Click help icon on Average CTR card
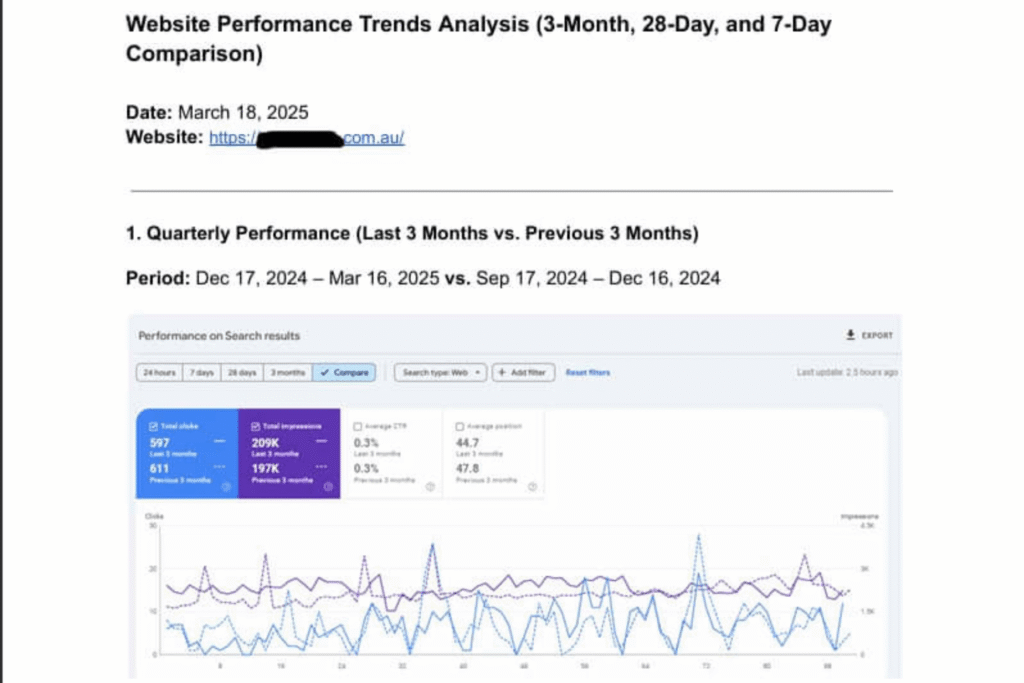The height and width of the screenshot is (683, 1024). [x=430, y=487]
